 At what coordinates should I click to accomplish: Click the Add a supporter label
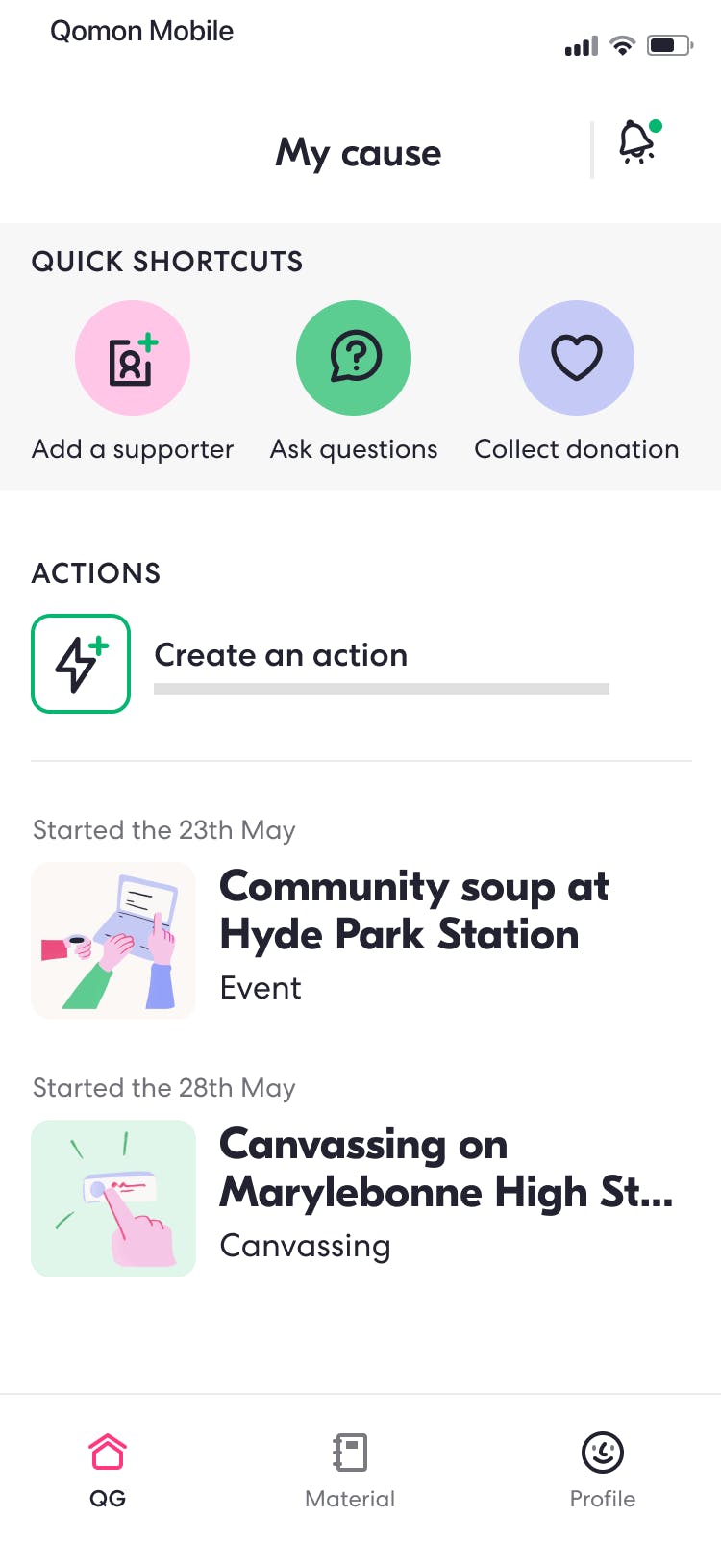(x=133, y=449)
